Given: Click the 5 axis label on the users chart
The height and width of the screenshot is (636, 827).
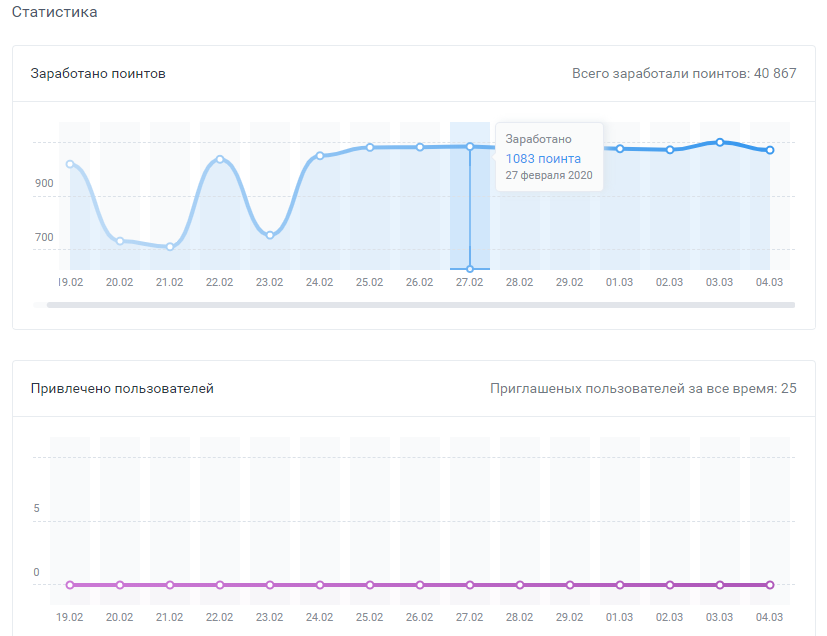Looking at the screenshot, I should coord(36,508).
